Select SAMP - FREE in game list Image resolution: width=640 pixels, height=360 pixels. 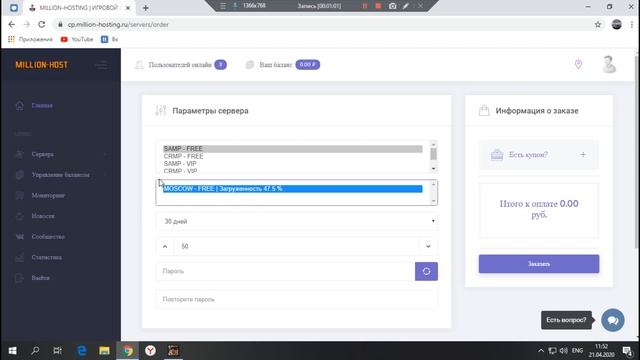(293, 149)
